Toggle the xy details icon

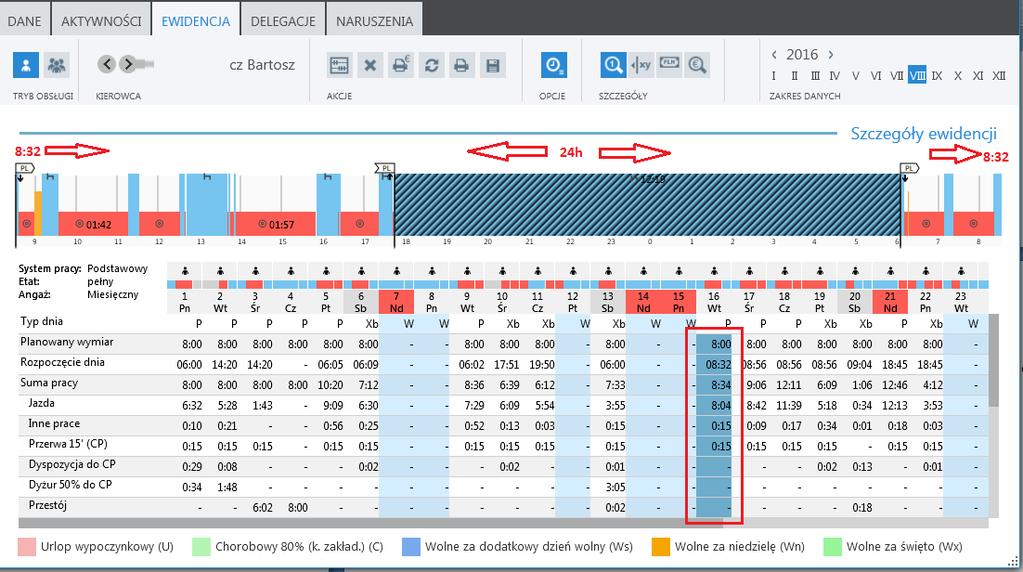[x=641, y=65]
